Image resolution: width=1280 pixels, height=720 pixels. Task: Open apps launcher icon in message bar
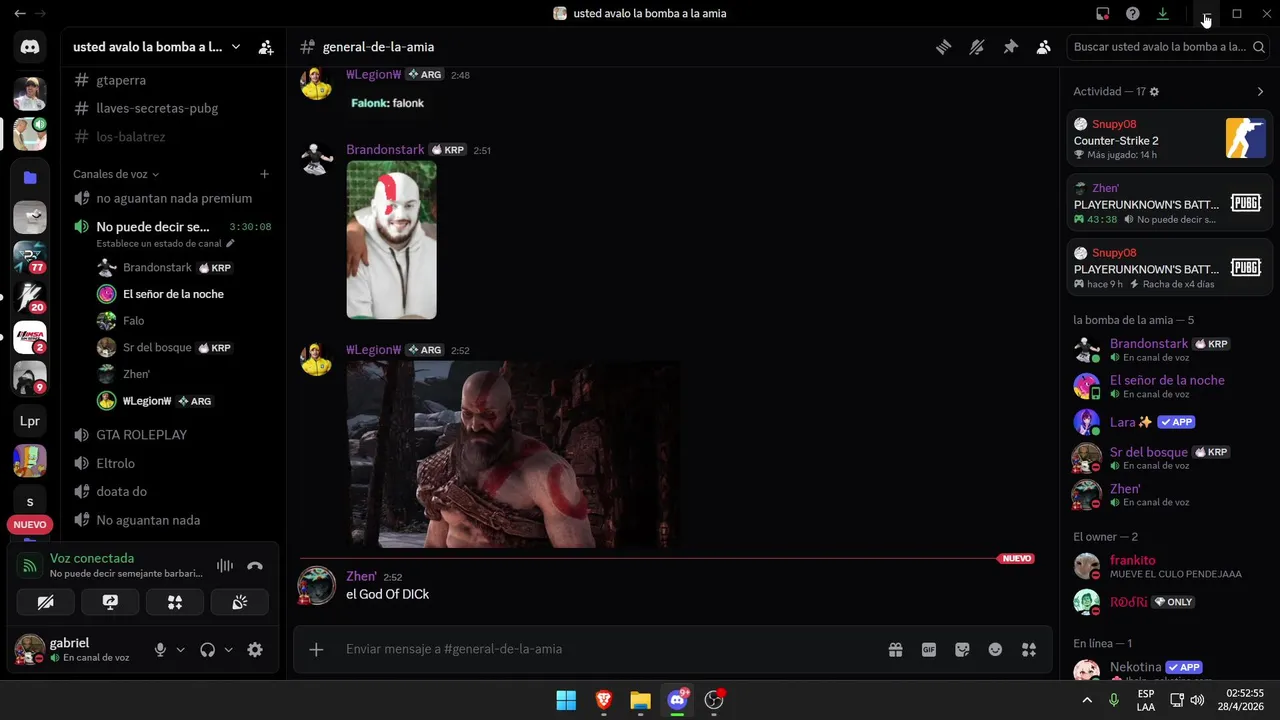click(1029, 650)
